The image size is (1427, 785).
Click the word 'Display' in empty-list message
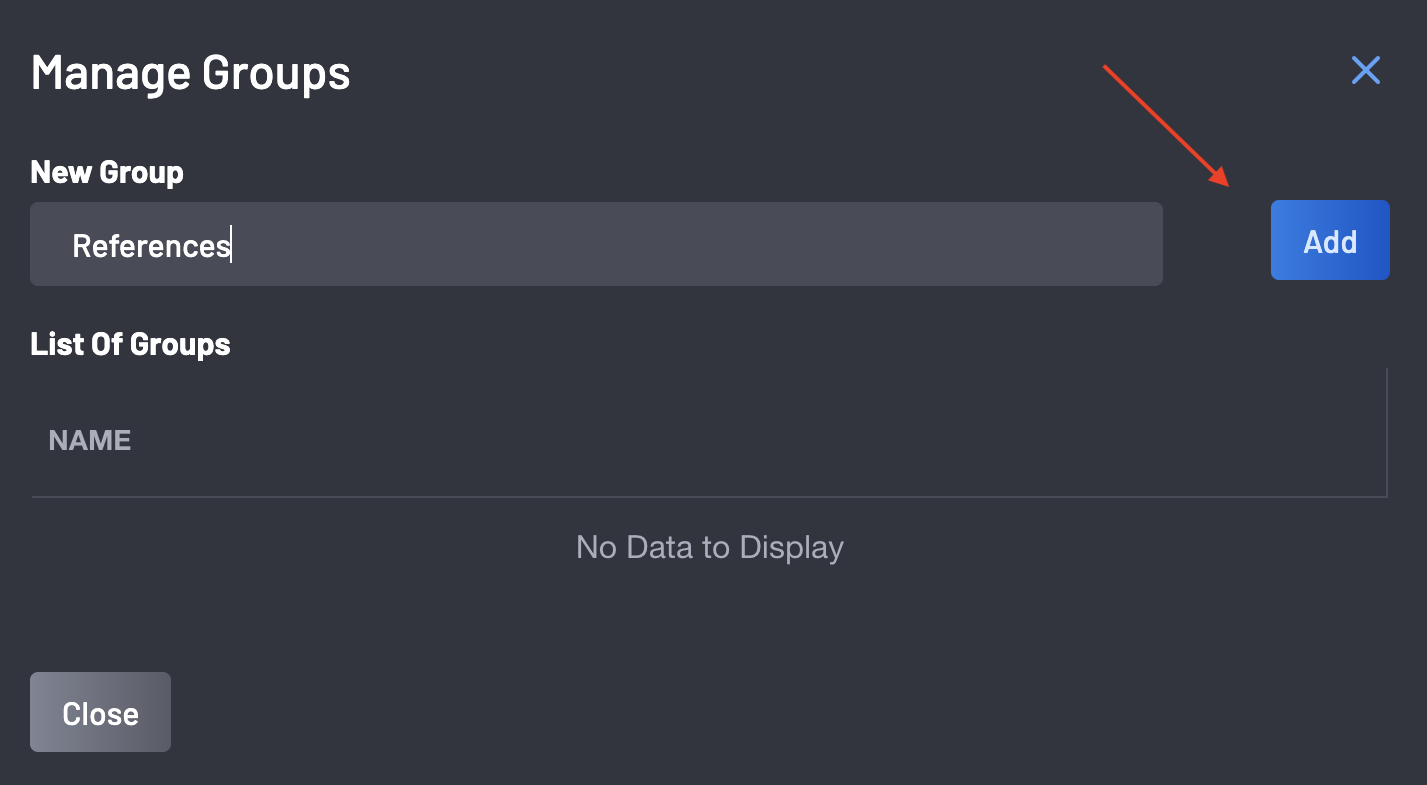791,548
